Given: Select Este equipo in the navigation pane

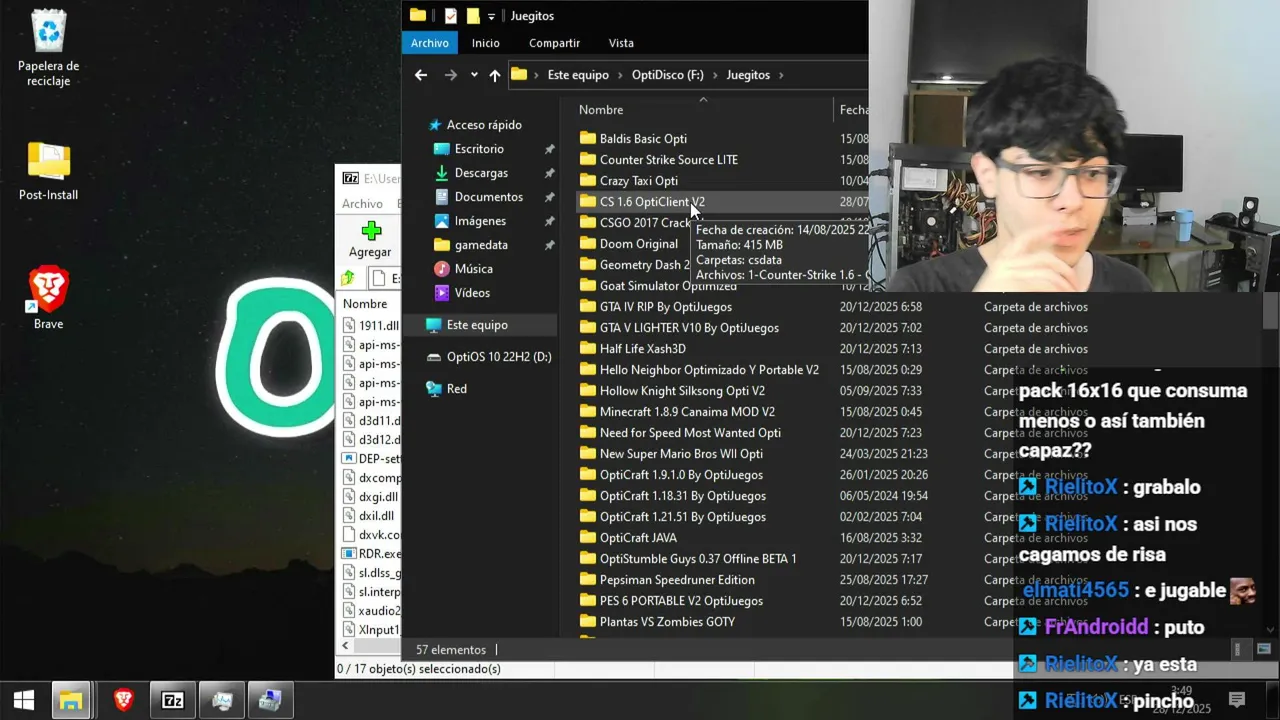Looking at the screenshot, I should click(x=477, y=325).
